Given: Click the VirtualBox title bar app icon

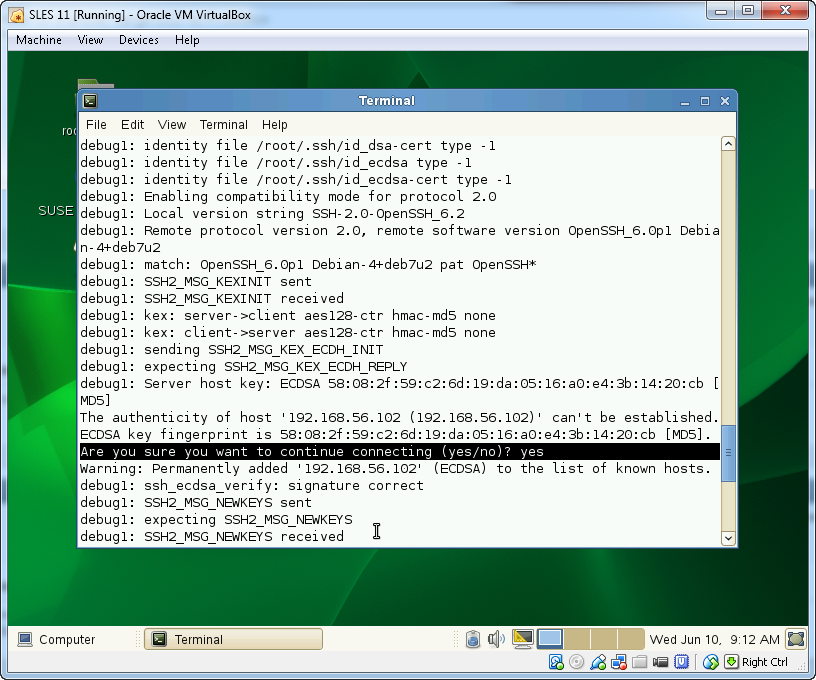Looking at the screenshot, I should click(17, 15).
